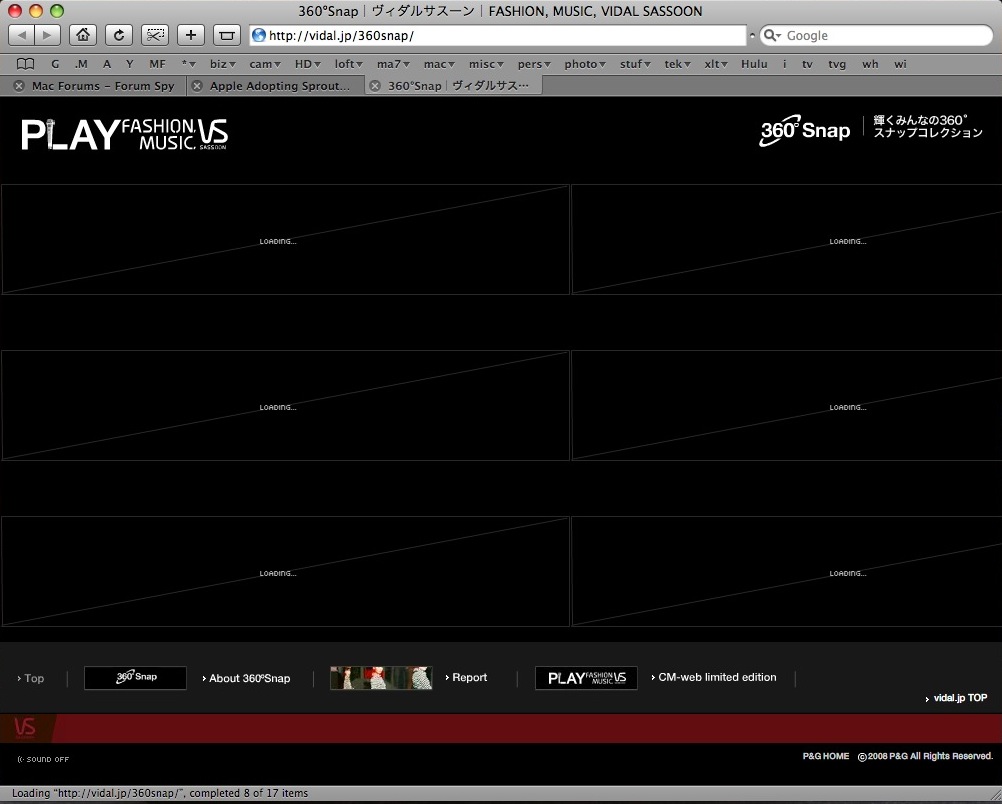Open the Report link
The image size is (1002, 804).
point(466,677)
